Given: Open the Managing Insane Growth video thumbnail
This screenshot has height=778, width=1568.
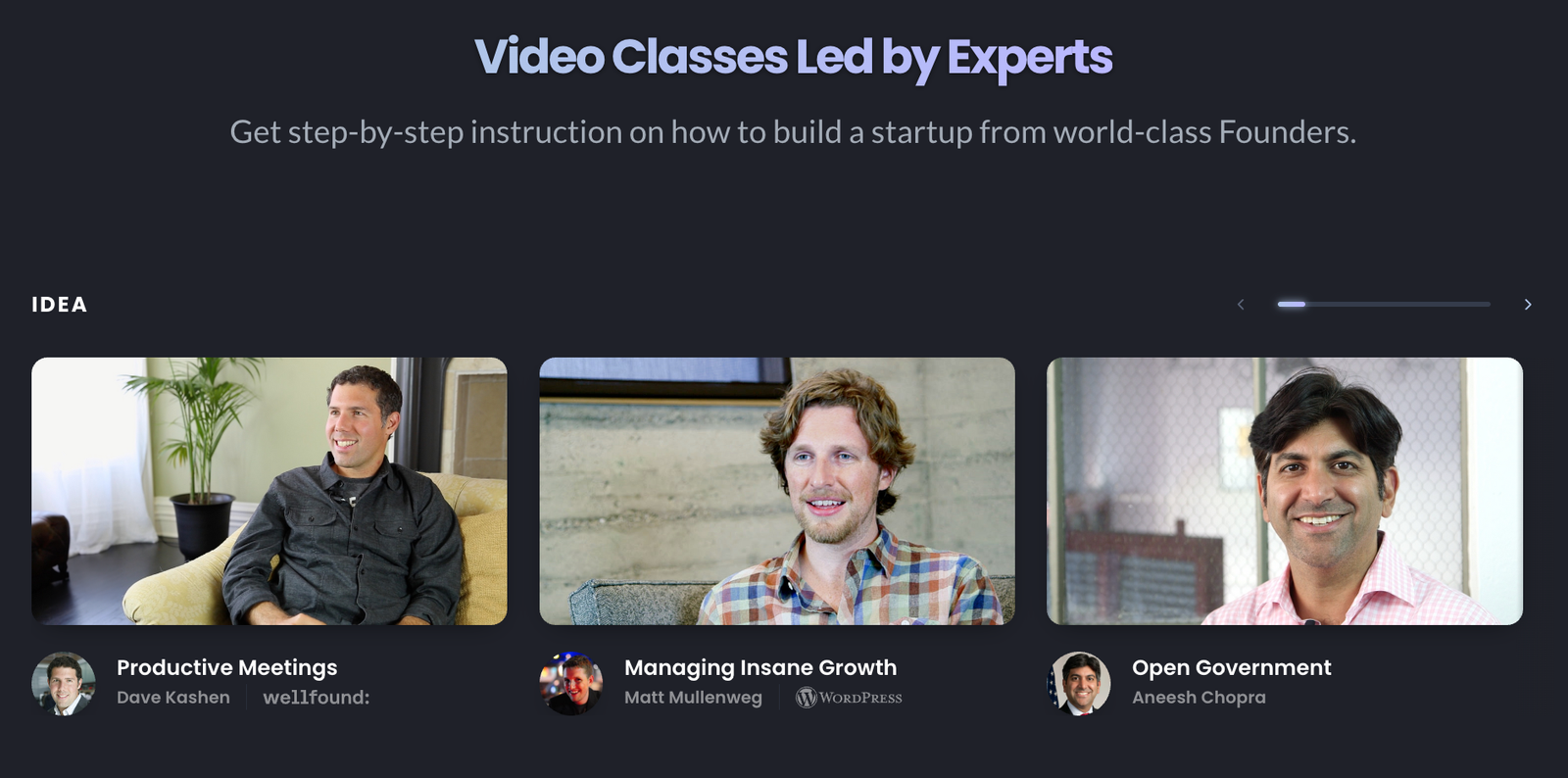Looking at the screenshot, I should (777, 491).
